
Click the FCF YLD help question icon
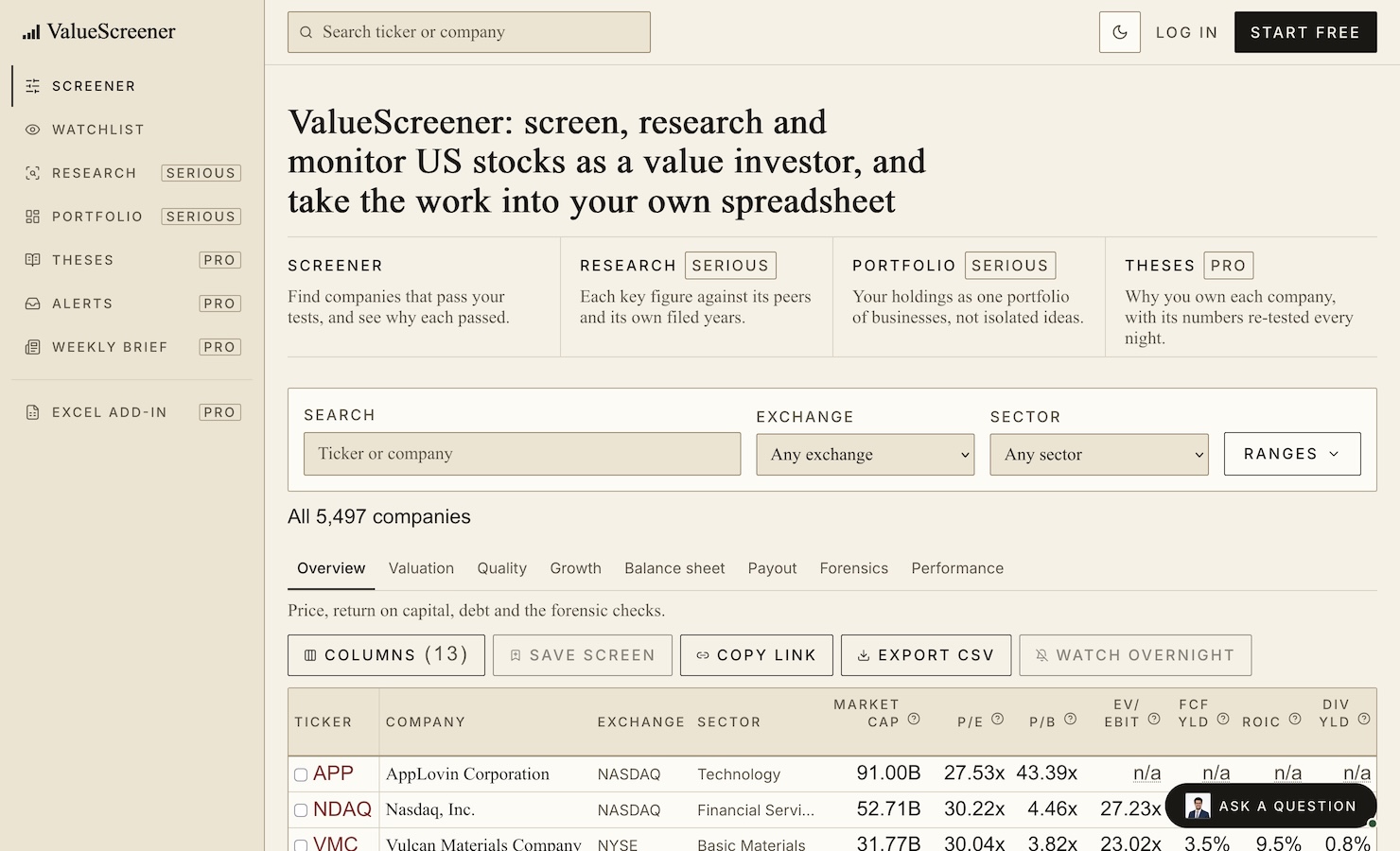(1223, 719)
